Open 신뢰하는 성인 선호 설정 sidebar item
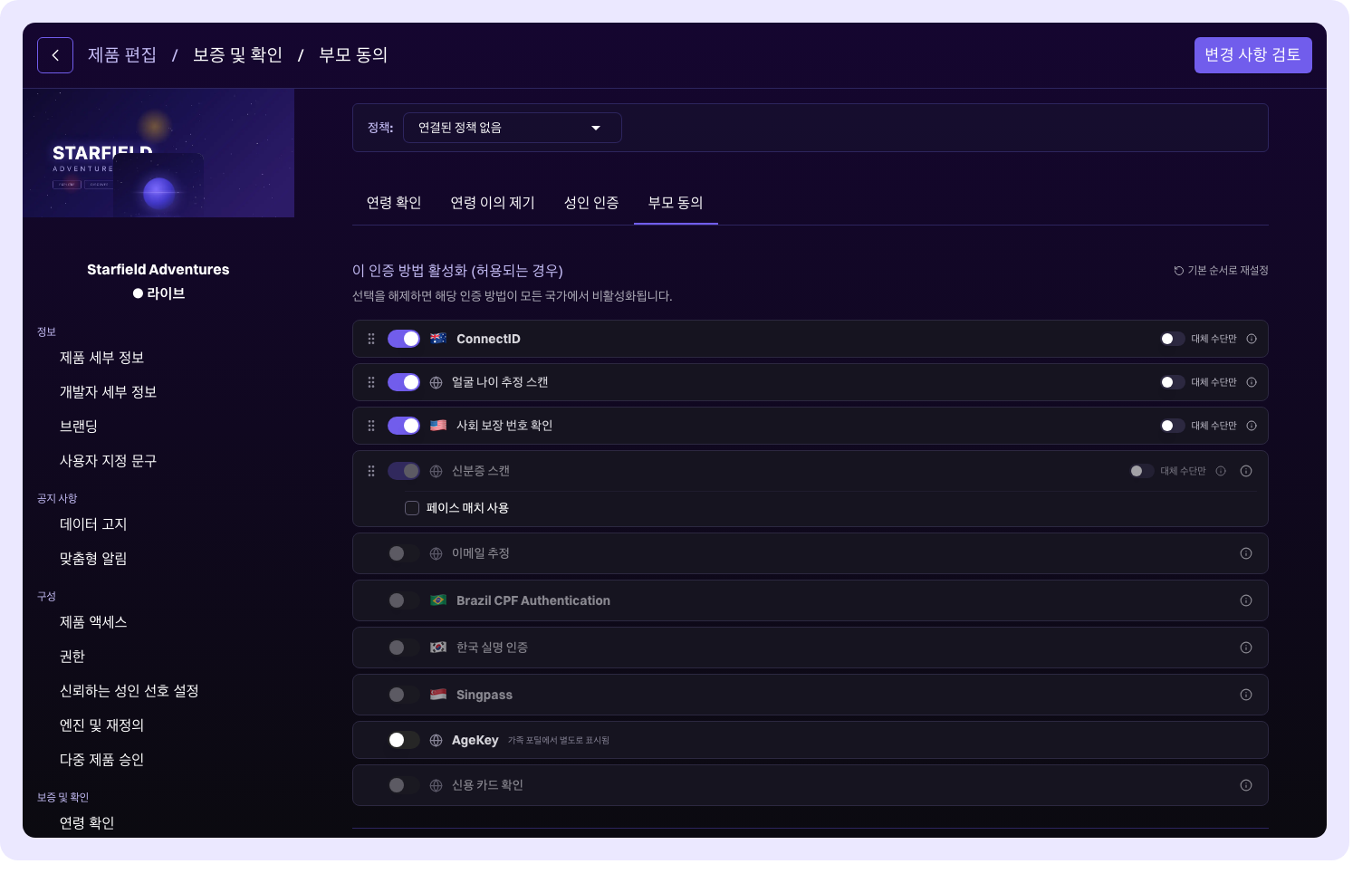 coord(130,691)
